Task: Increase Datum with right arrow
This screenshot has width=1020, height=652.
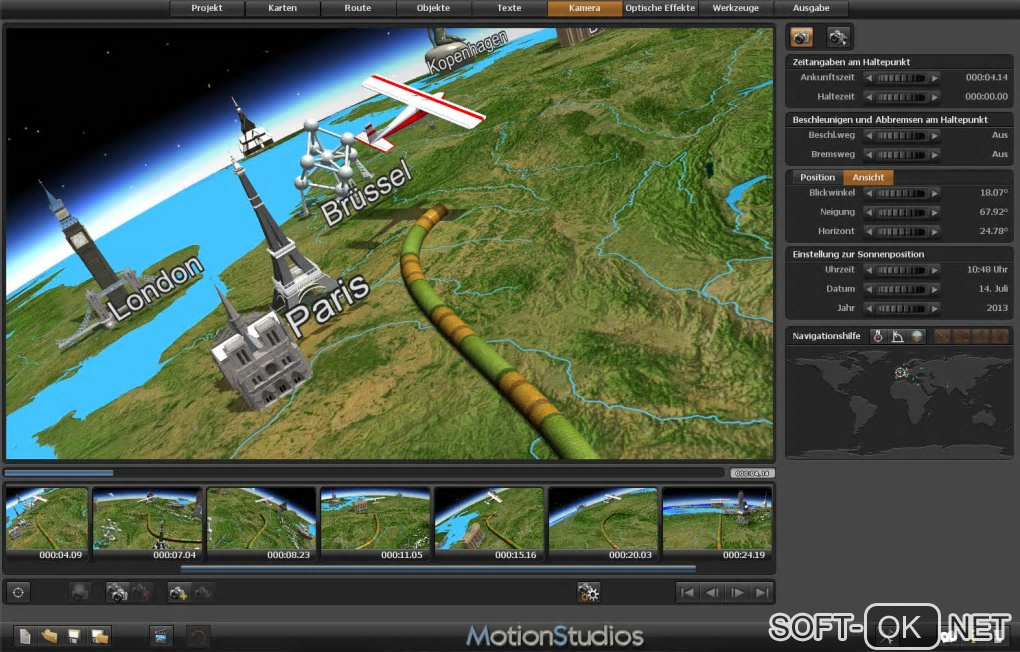Action: pos(935,289)
